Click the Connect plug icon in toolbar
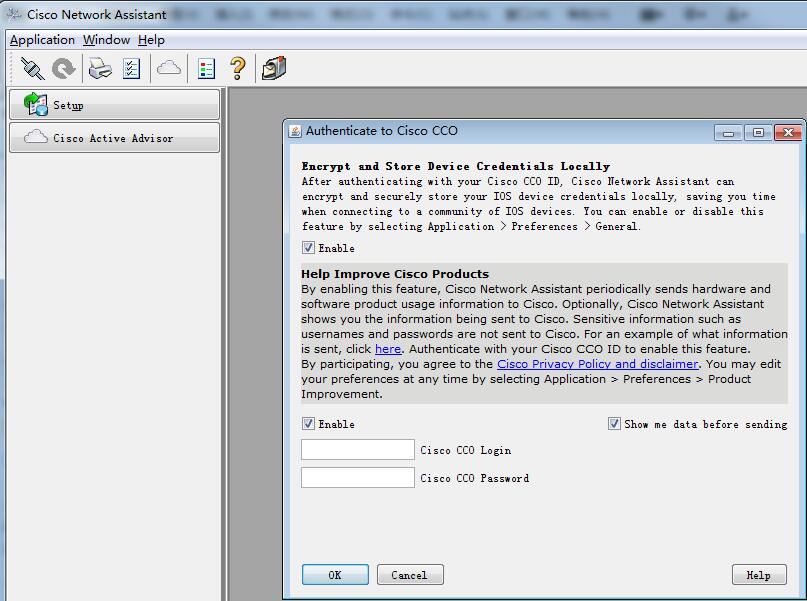Screen dimensions: 807x601 [x=33, y=68]
